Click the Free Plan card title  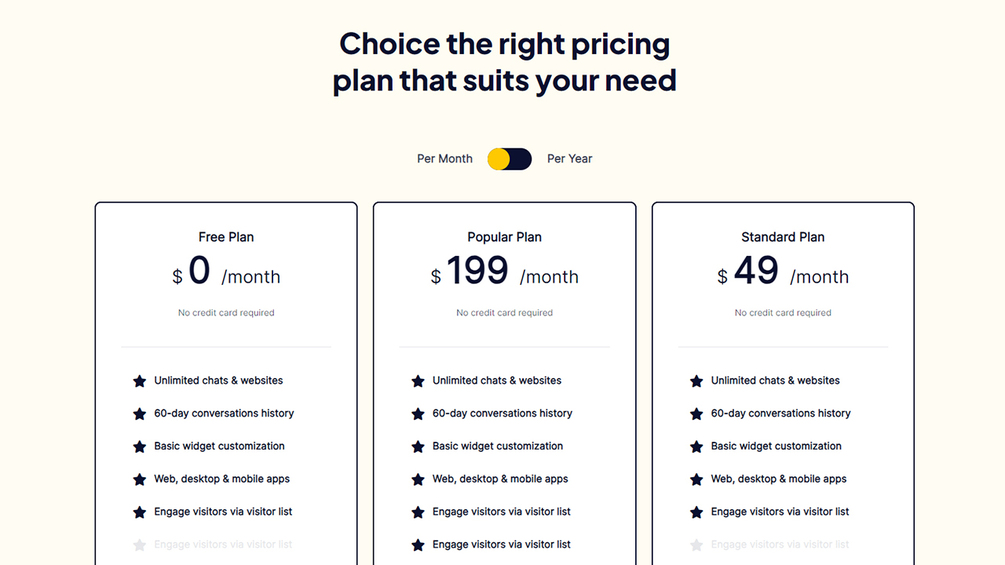click(x=226, y=237)
